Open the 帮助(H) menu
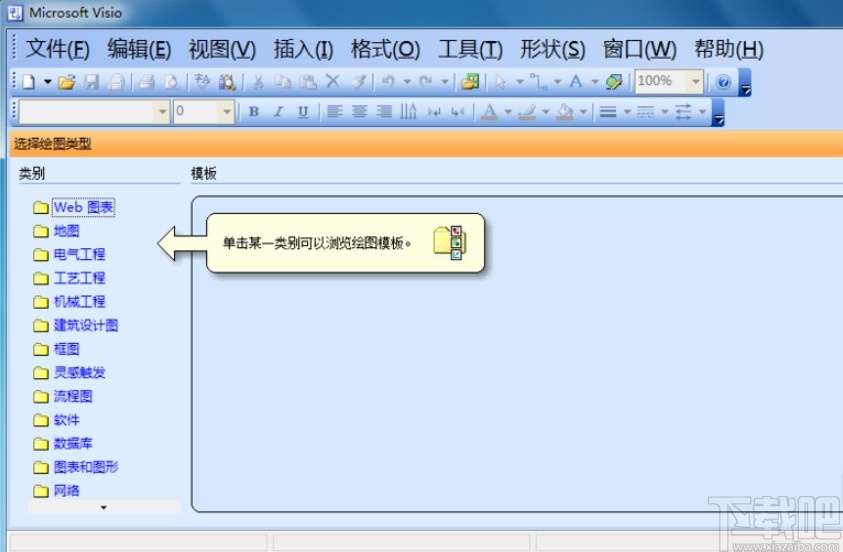843x552 pixels. click(x=728, y=49)
